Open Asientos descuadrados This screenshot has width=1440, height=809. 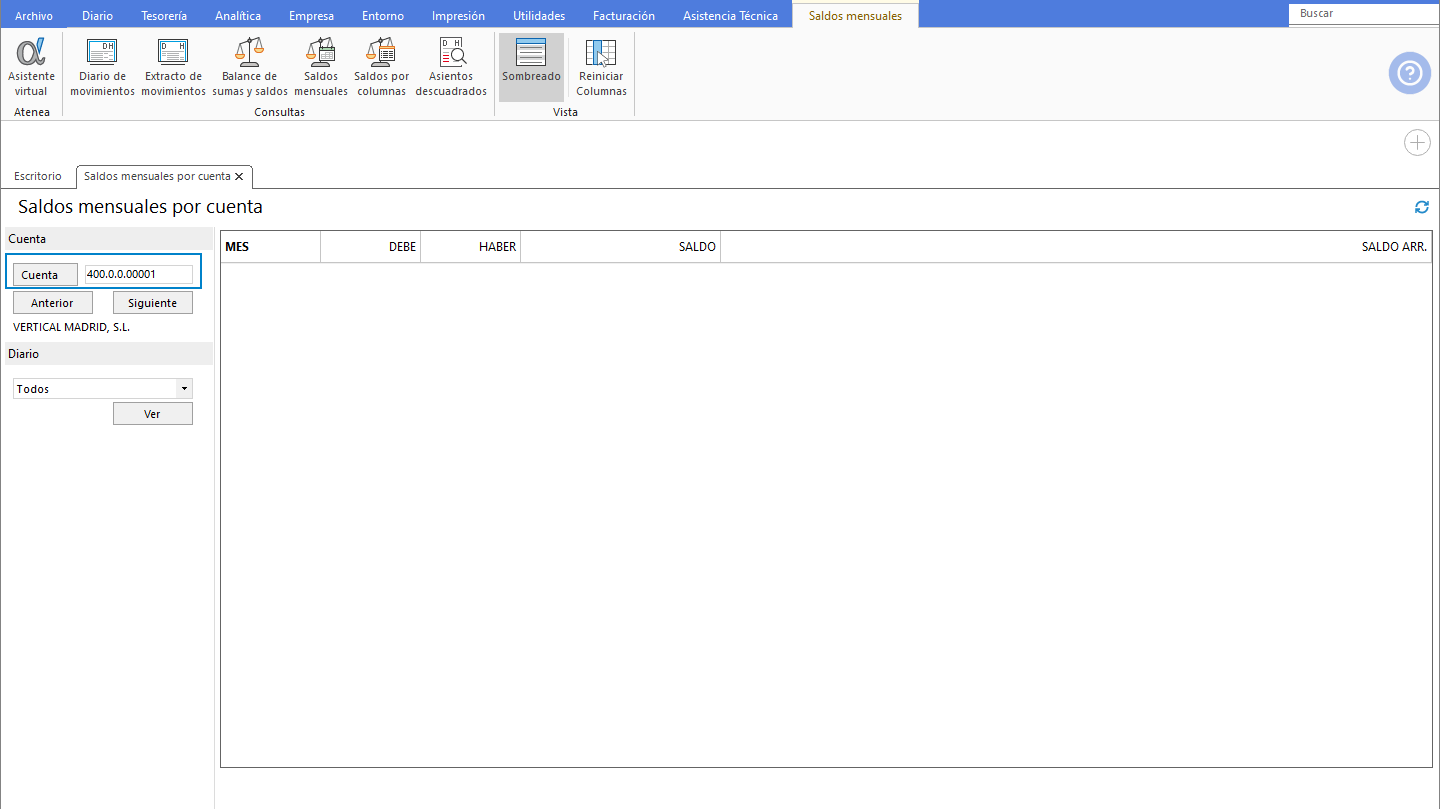pos(451,67)
